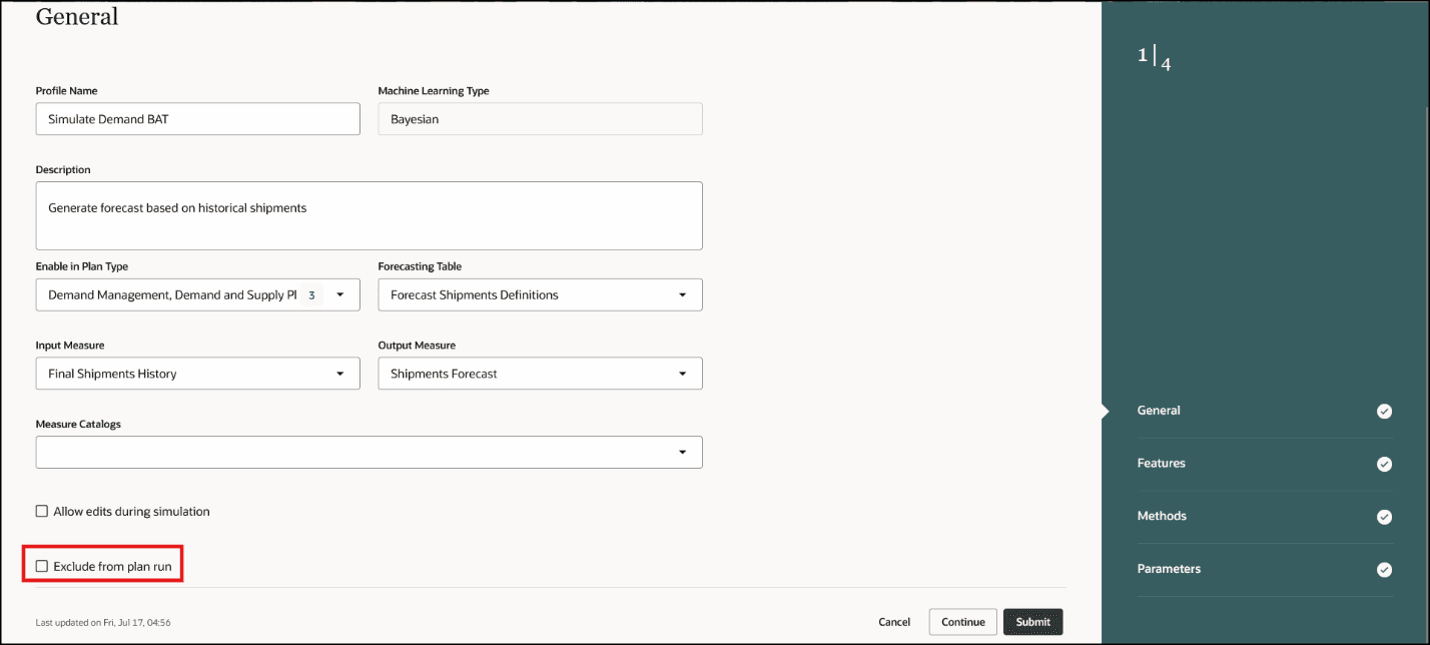Click the selected plan types count badge 3
1430x645 pixels.
tap(311, 295)
